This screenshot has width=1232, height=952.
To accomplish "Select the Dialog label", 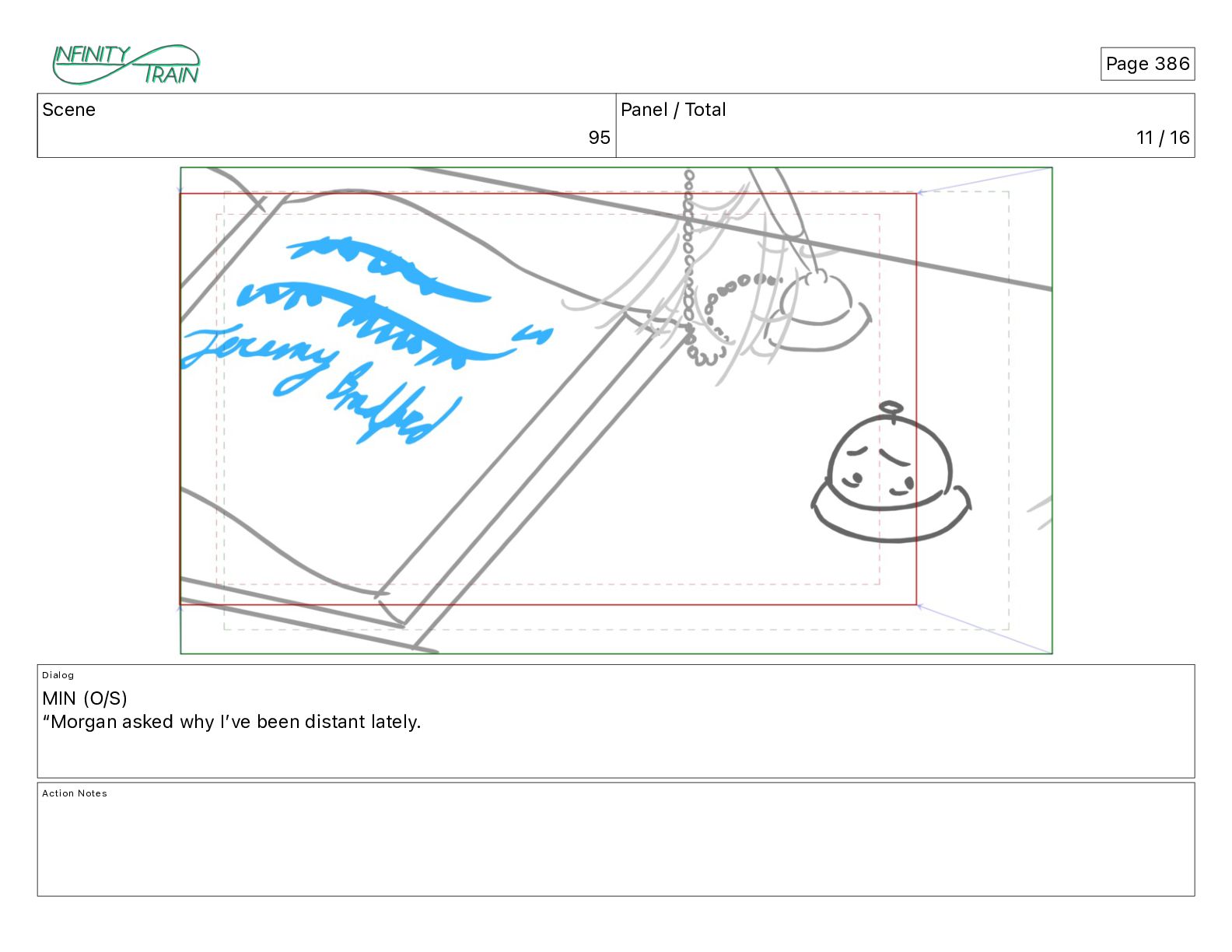I will coord(58,675).
